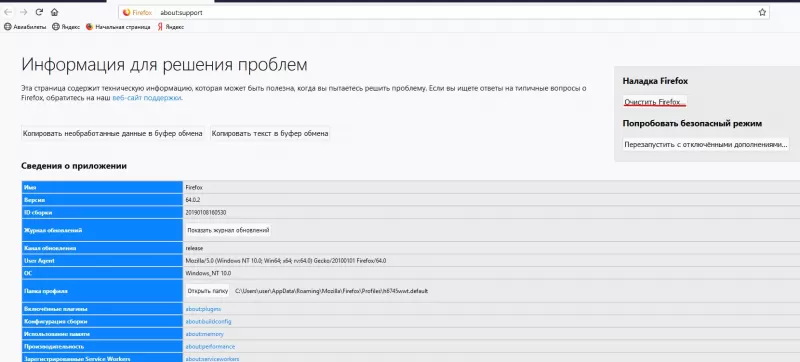800x362 pixels.
Task: Open the about:performance link
Action: (x=210, y=347)
